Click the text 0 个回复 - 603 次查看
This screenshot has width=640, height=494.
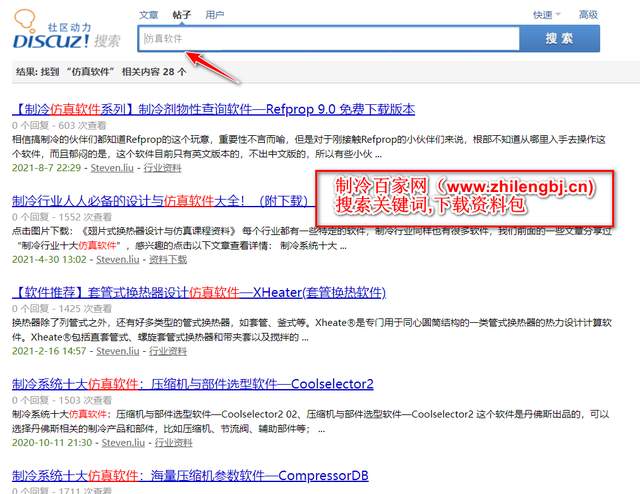click(59, 125)
